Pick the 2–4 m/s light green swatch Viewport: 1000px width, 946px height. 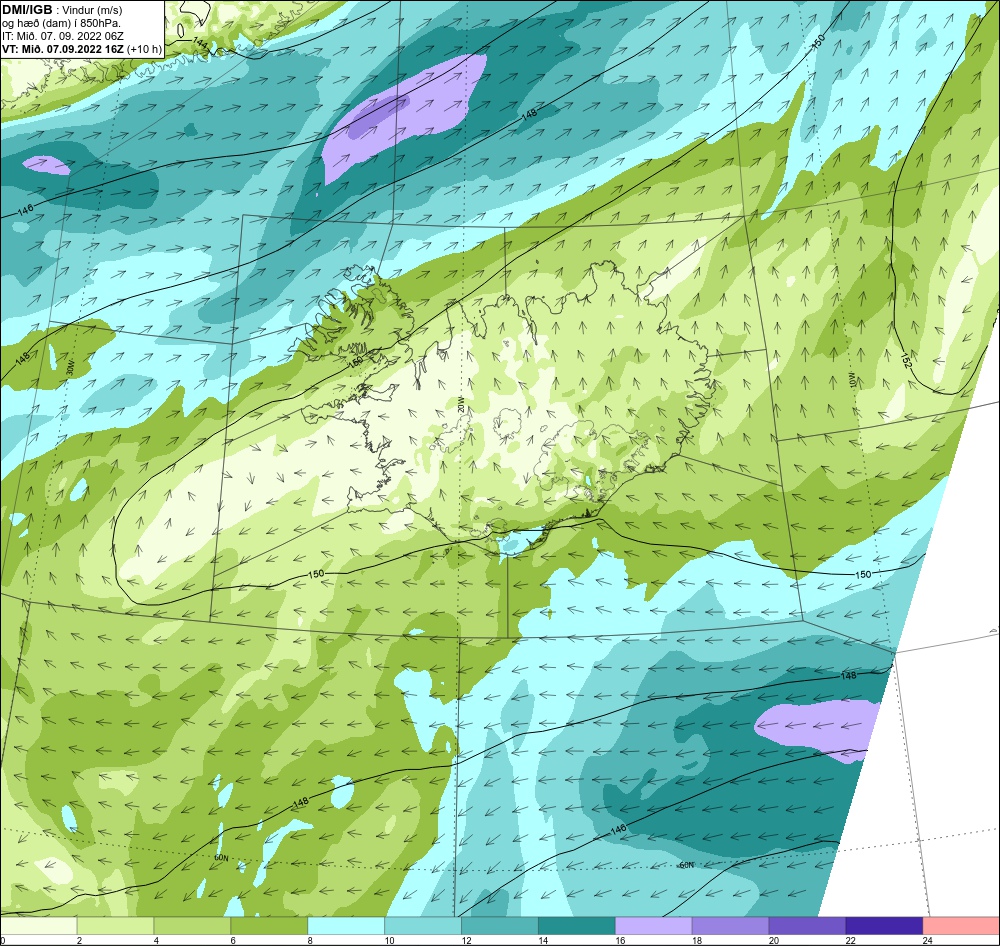[x=115, y=925]
